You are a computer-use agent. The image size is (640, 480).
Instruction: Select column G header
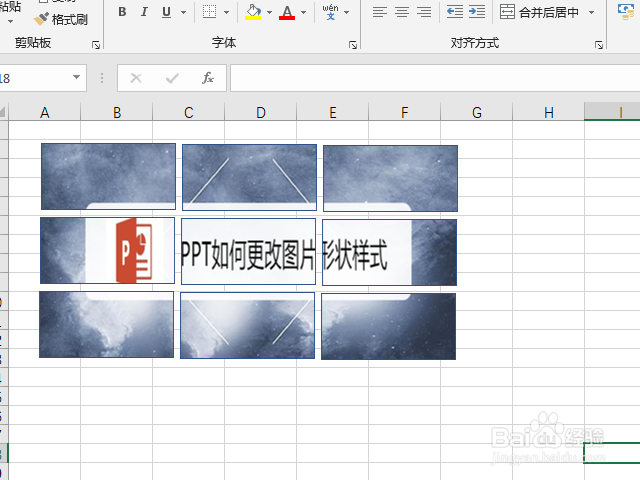point(477,112)
